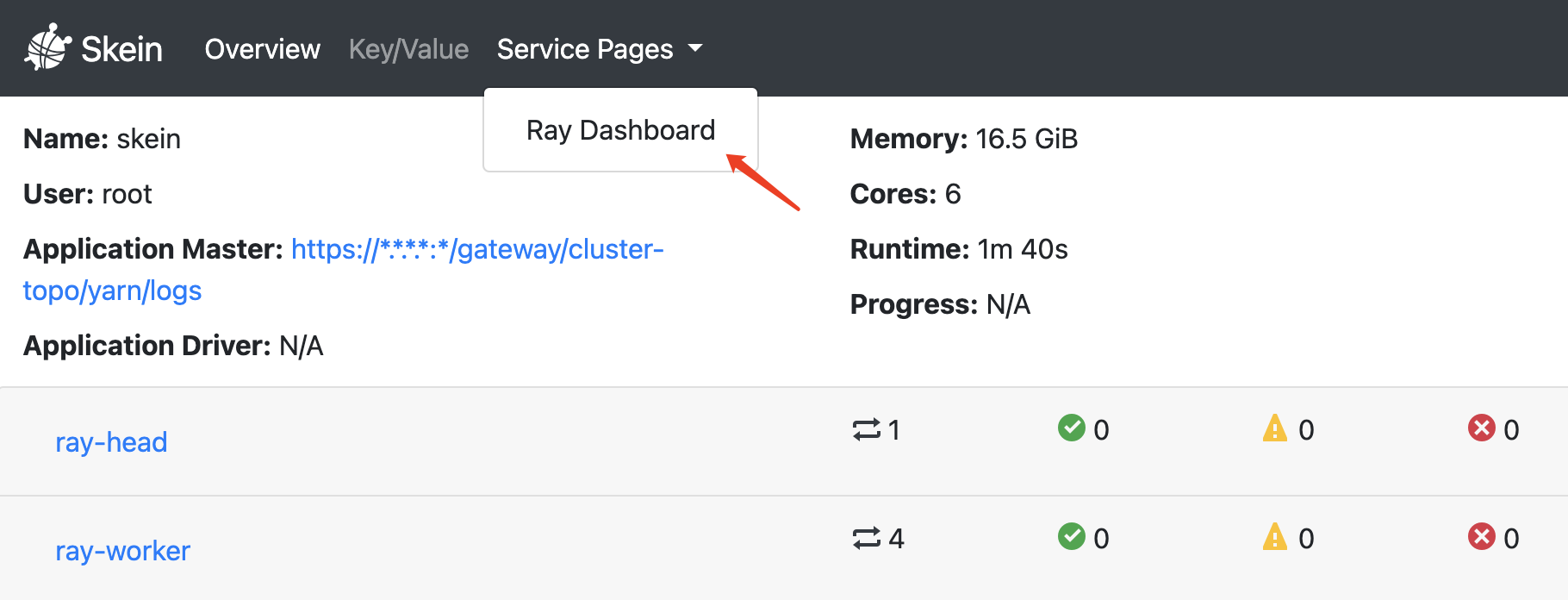Image resolution: width=1568 pixels, height=600 pixels.
Task: Click the ray-worker failed red X icon
Action: pos(1482,536)
